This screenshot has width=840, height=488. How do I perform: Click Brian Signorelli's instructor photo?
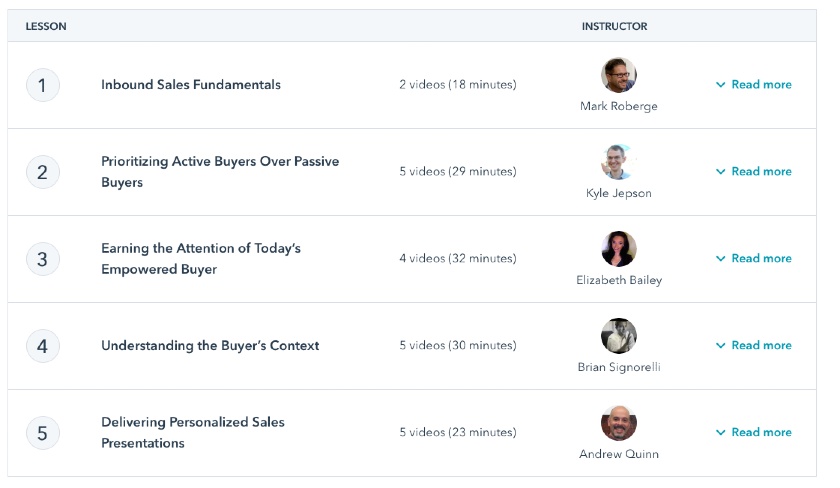coord(619,336)
